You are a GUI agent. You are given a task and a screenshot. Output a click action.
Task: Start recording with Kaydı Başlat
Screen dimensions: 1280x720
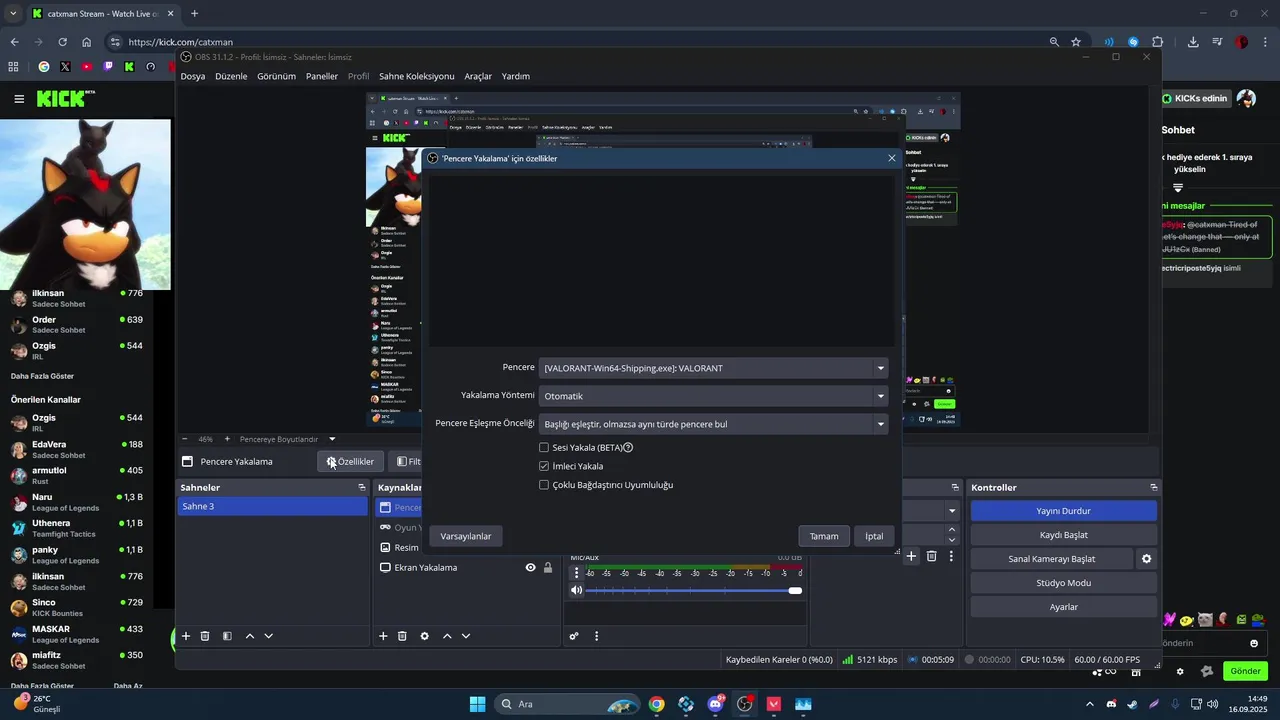coord(1063,535)
